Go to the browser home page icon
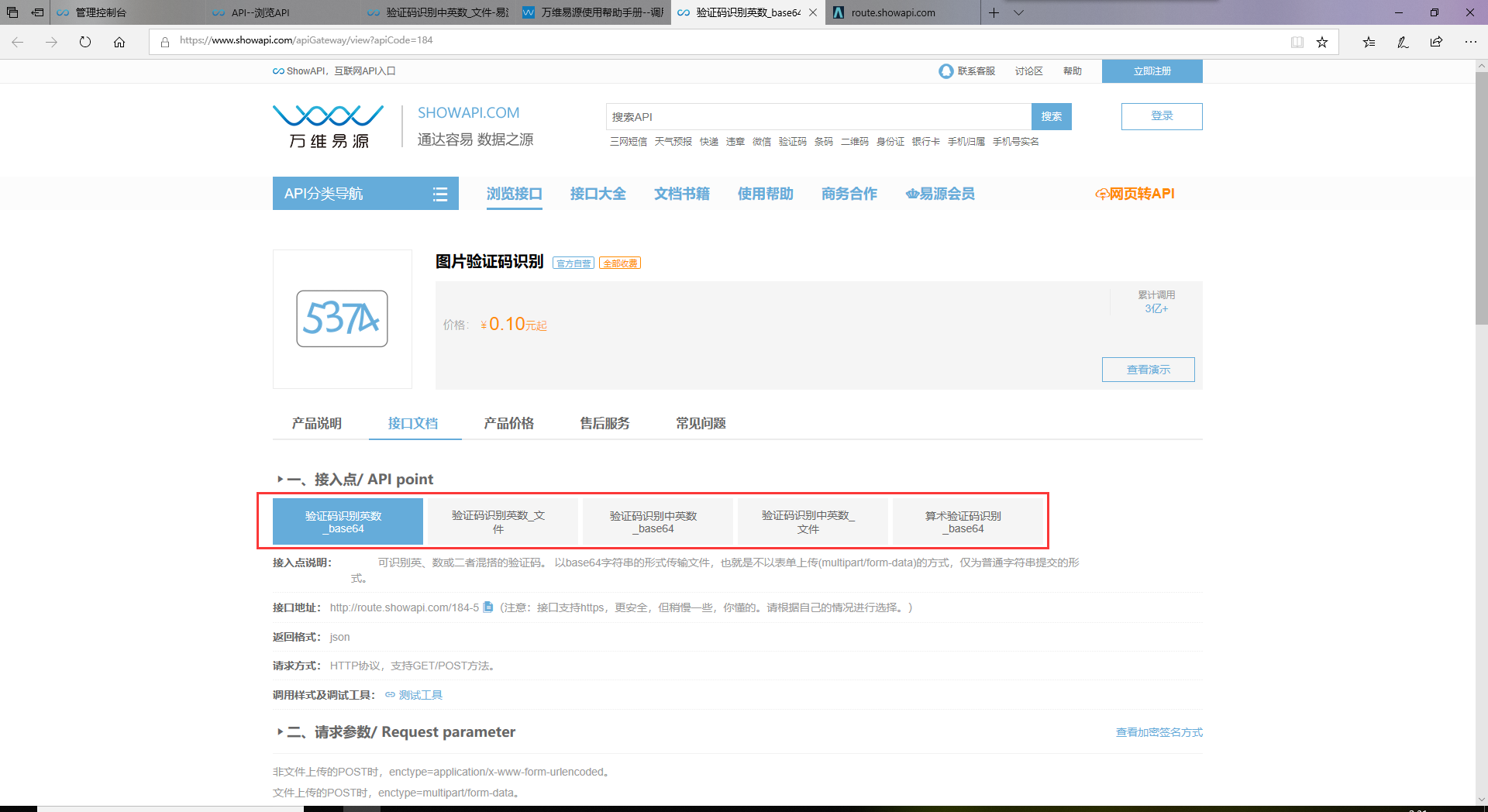Viewport: 1488px width, 812px height. click(x=119, y=42)
